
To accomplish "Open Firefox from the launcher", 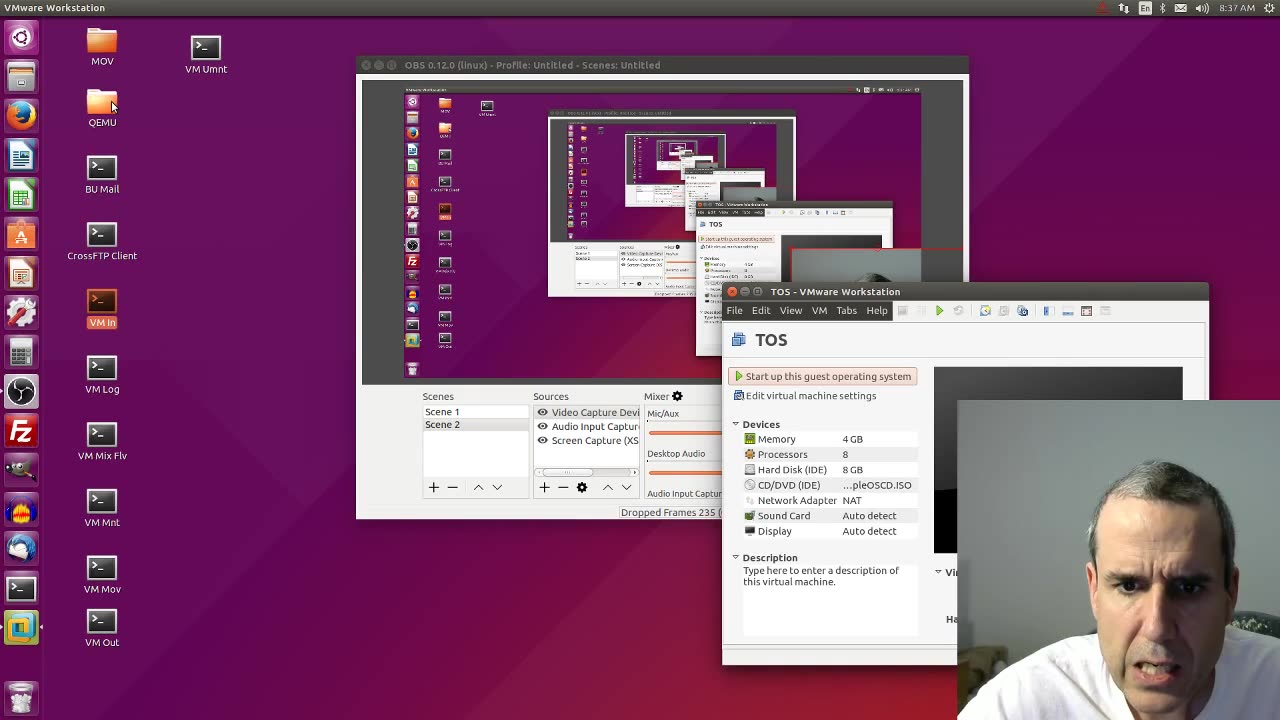I will [x=21, y=115].
